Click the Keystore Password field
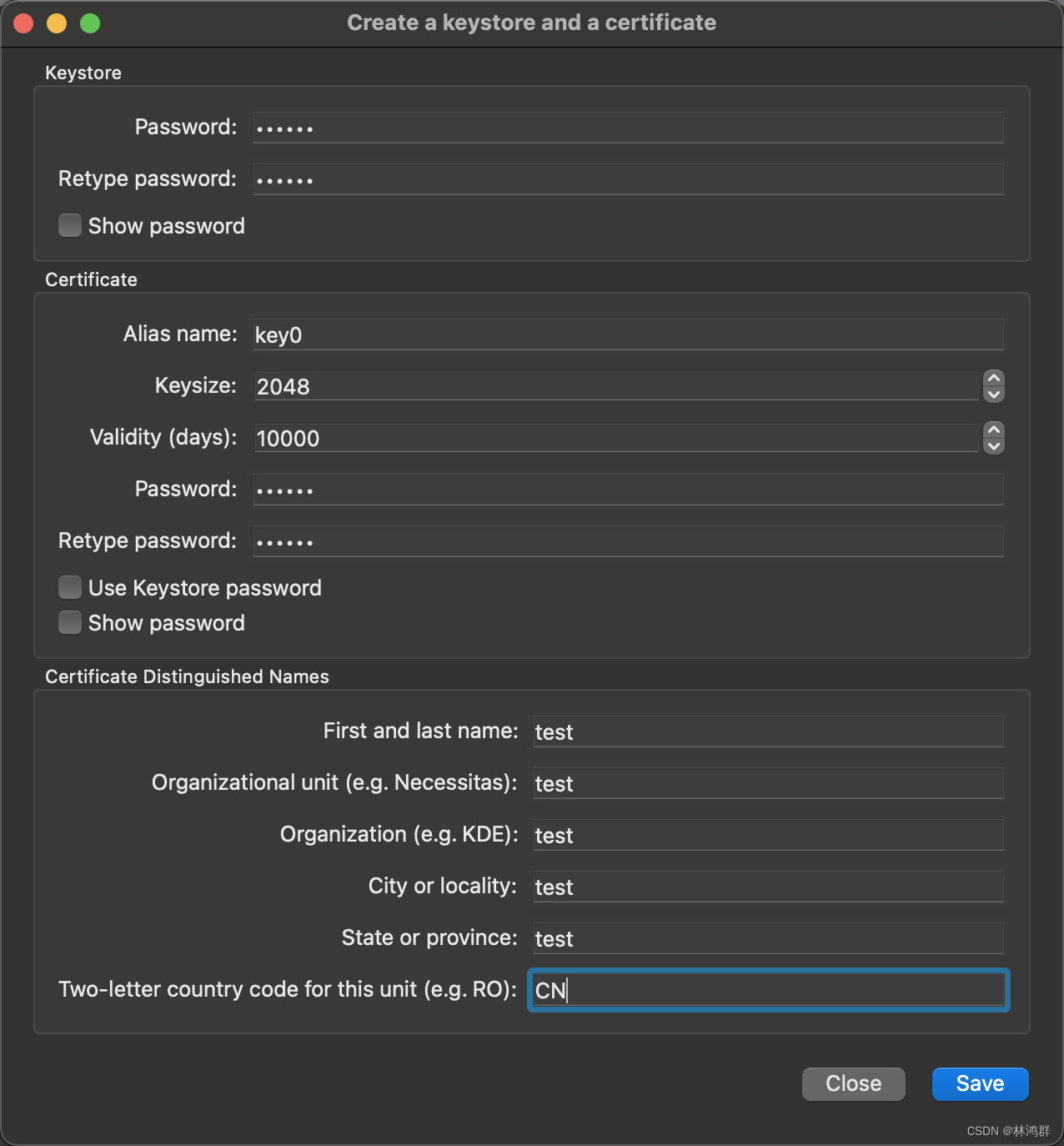This screenshot has width=1064, height=1146. [x=628, y=128]
